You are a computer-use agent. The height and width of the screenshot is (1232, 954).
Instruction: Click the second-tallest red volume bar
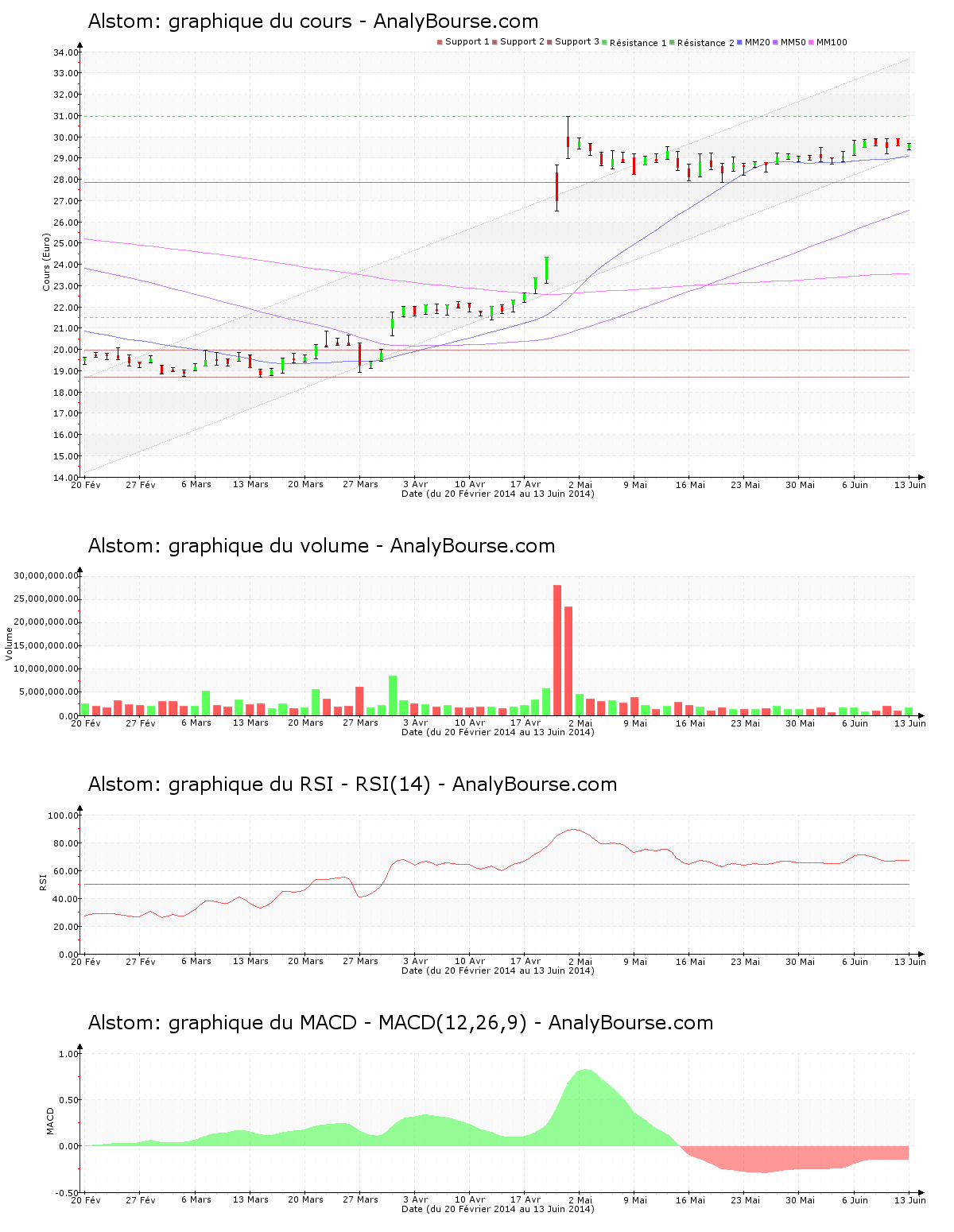point(568,661)
